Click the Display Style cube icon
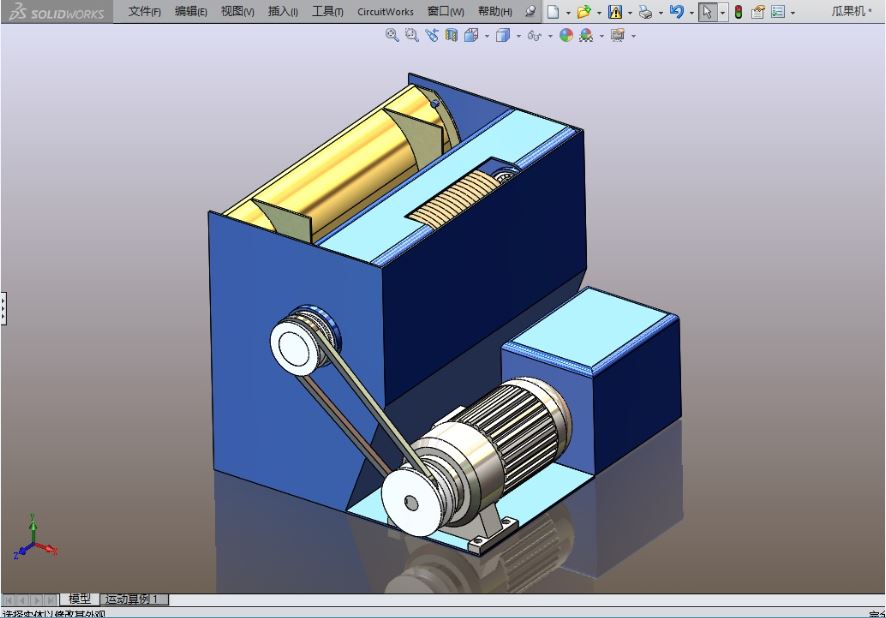This screenshot has height=618, width=886. click(502, 35)
